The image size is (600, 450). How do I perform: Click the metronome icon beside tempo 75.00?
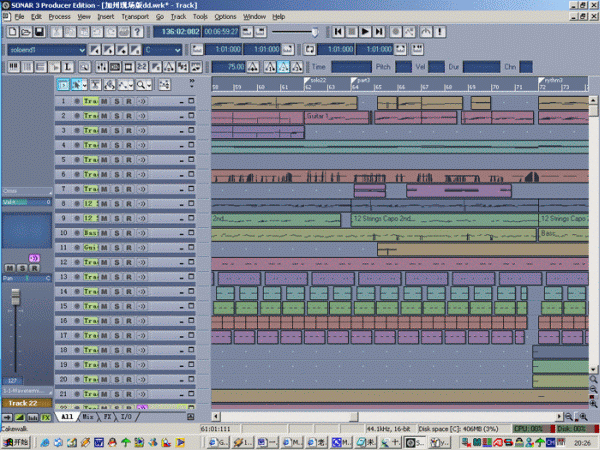[253, 67]
